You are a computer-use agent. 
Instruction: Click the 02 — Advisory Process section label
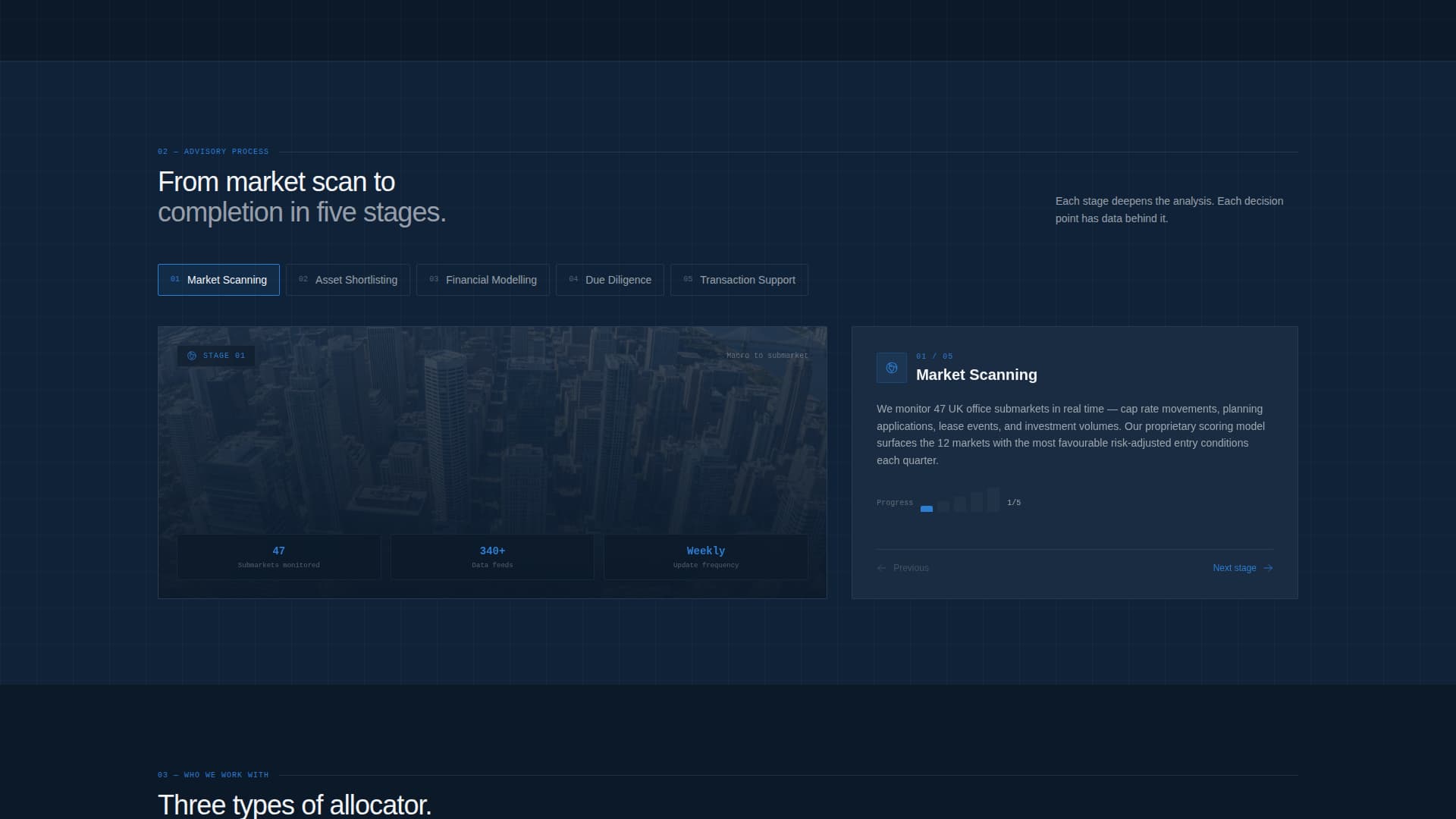pyautogui.click(x=213, y=152)
